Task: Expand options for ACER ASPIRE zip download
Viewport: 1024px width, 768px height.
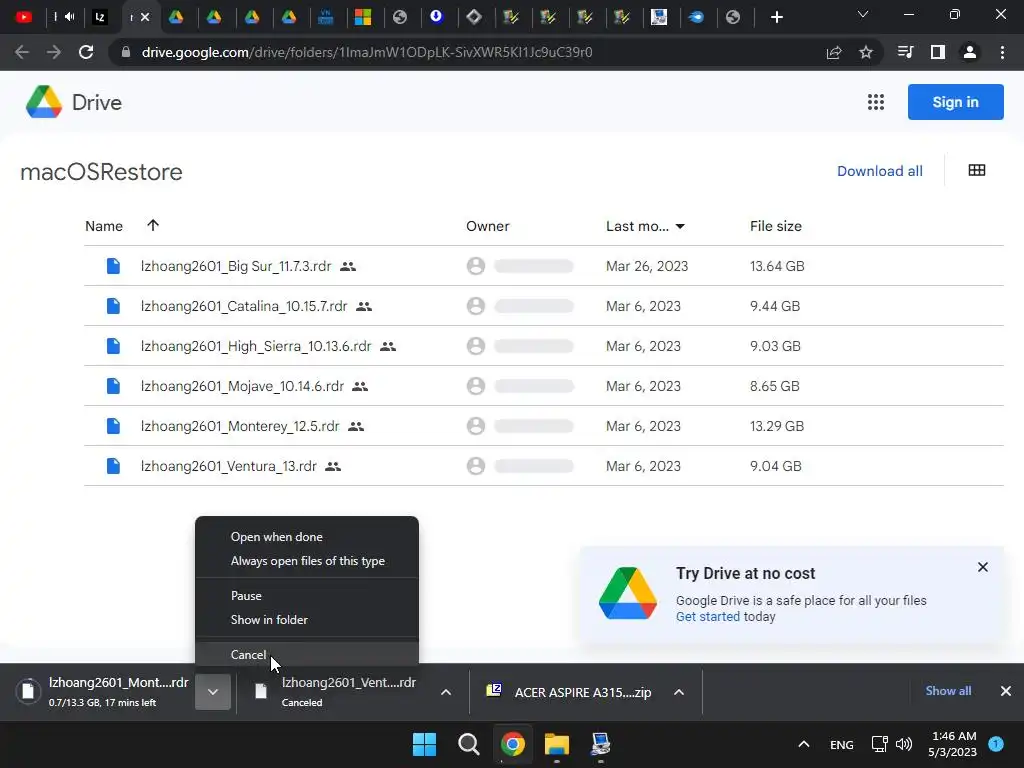Action: tap(679, 692)
